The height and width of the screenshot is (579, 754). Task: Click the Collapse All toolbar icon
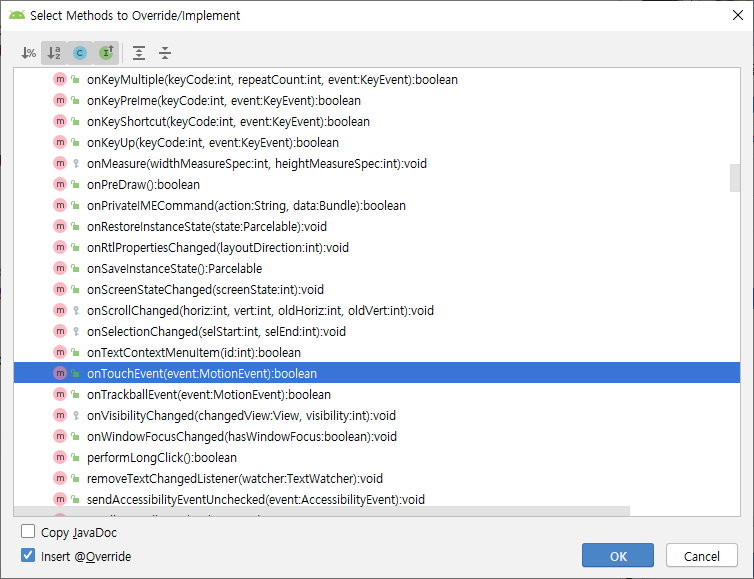click(165, 53)
